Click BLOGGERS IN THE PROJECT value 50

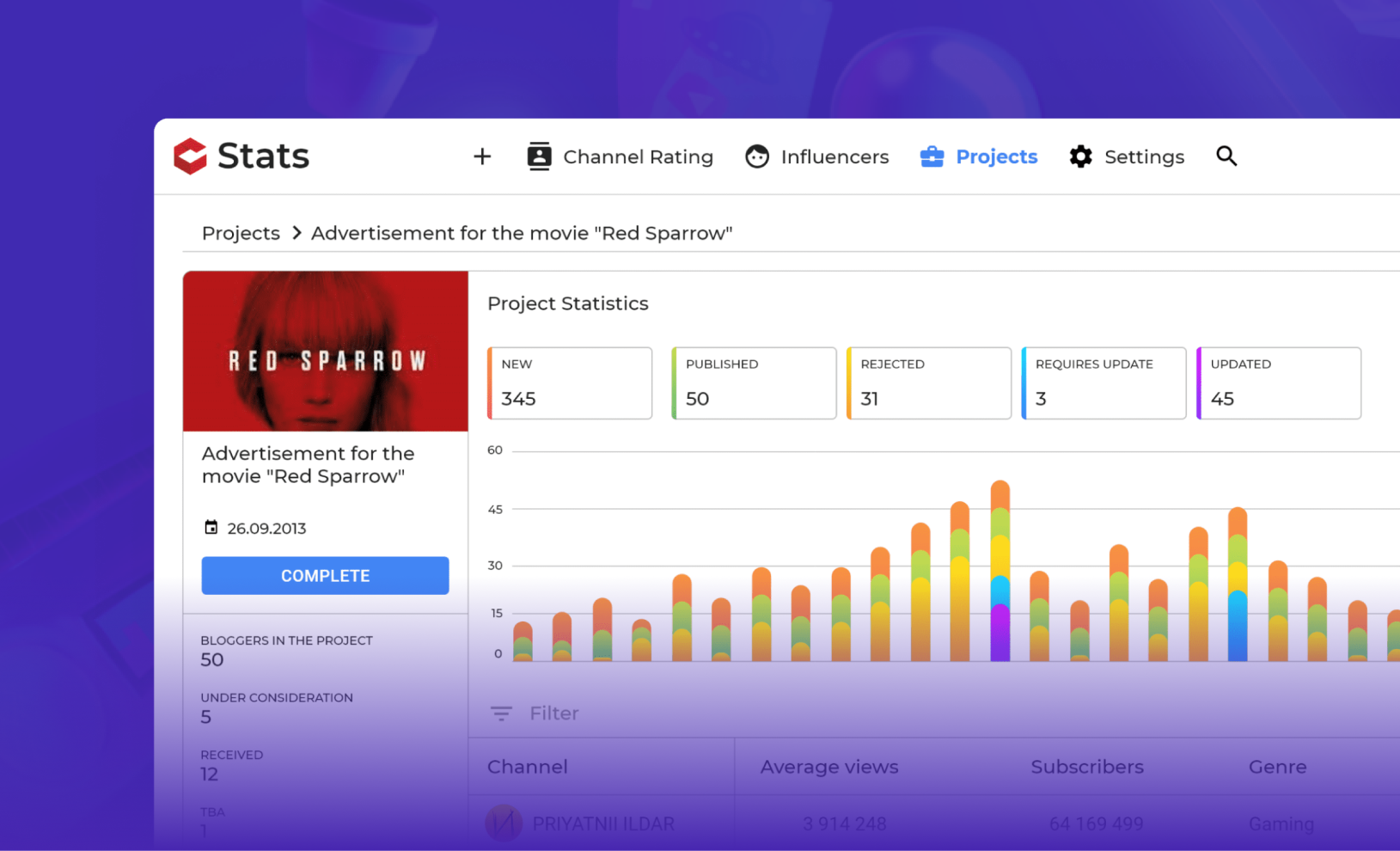(x=211, y=659)
